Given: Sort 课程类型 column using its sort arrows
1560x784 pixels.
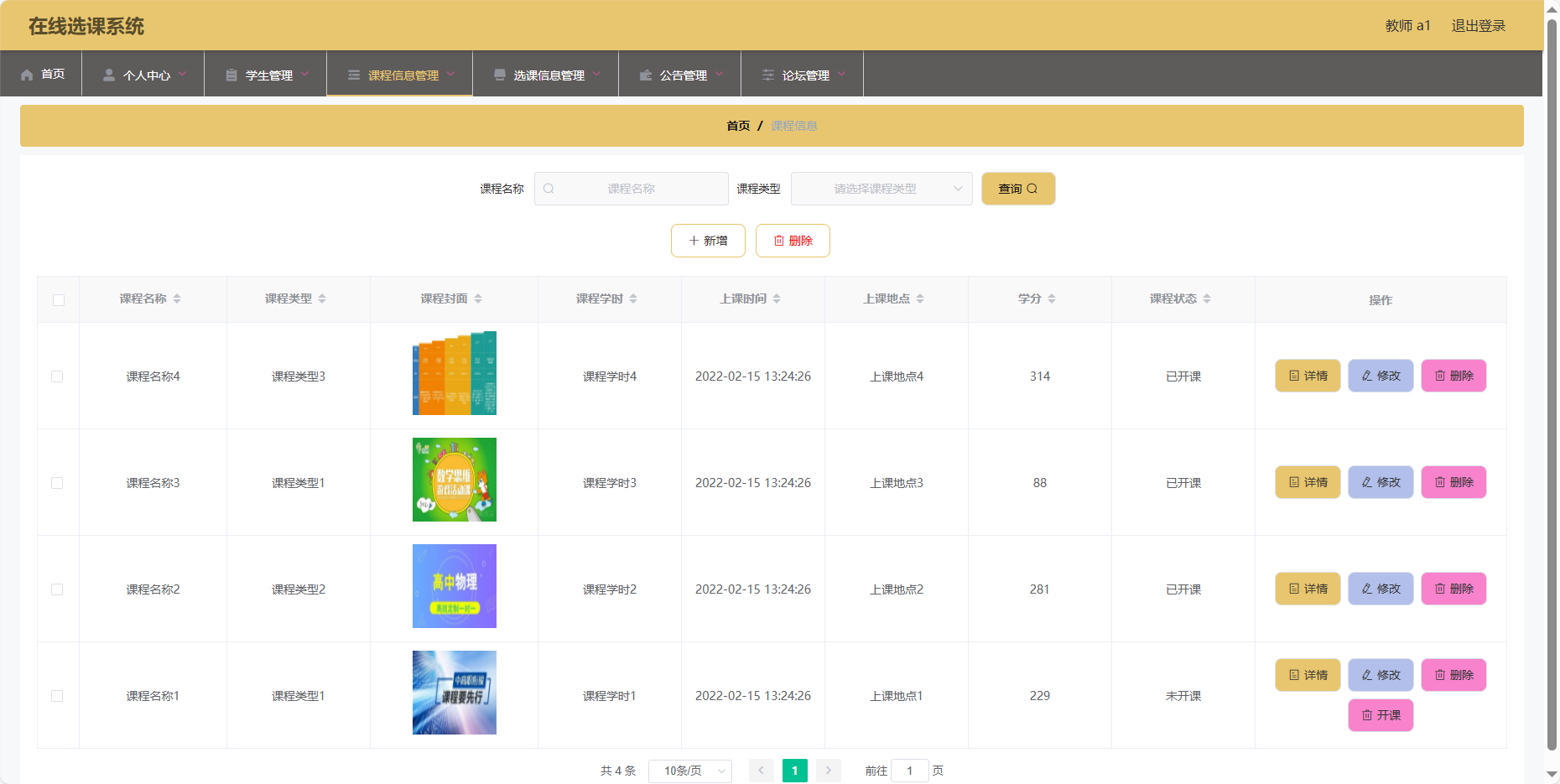Looking at the screenshot, I should coord(322,299).
